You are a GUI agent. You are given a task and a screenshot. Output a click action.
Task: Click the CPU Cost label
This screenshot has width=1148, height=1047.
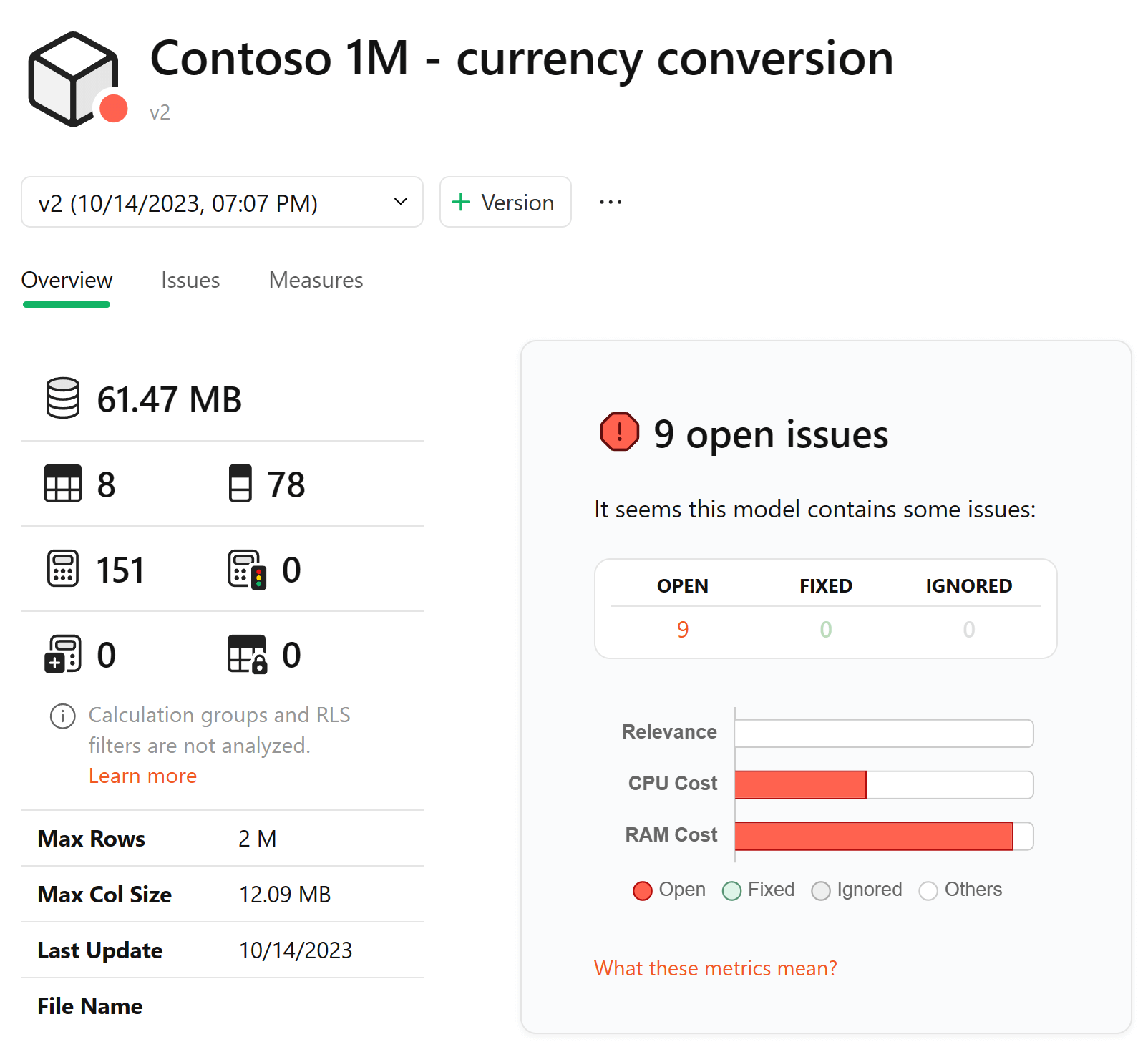coord(673,784)
